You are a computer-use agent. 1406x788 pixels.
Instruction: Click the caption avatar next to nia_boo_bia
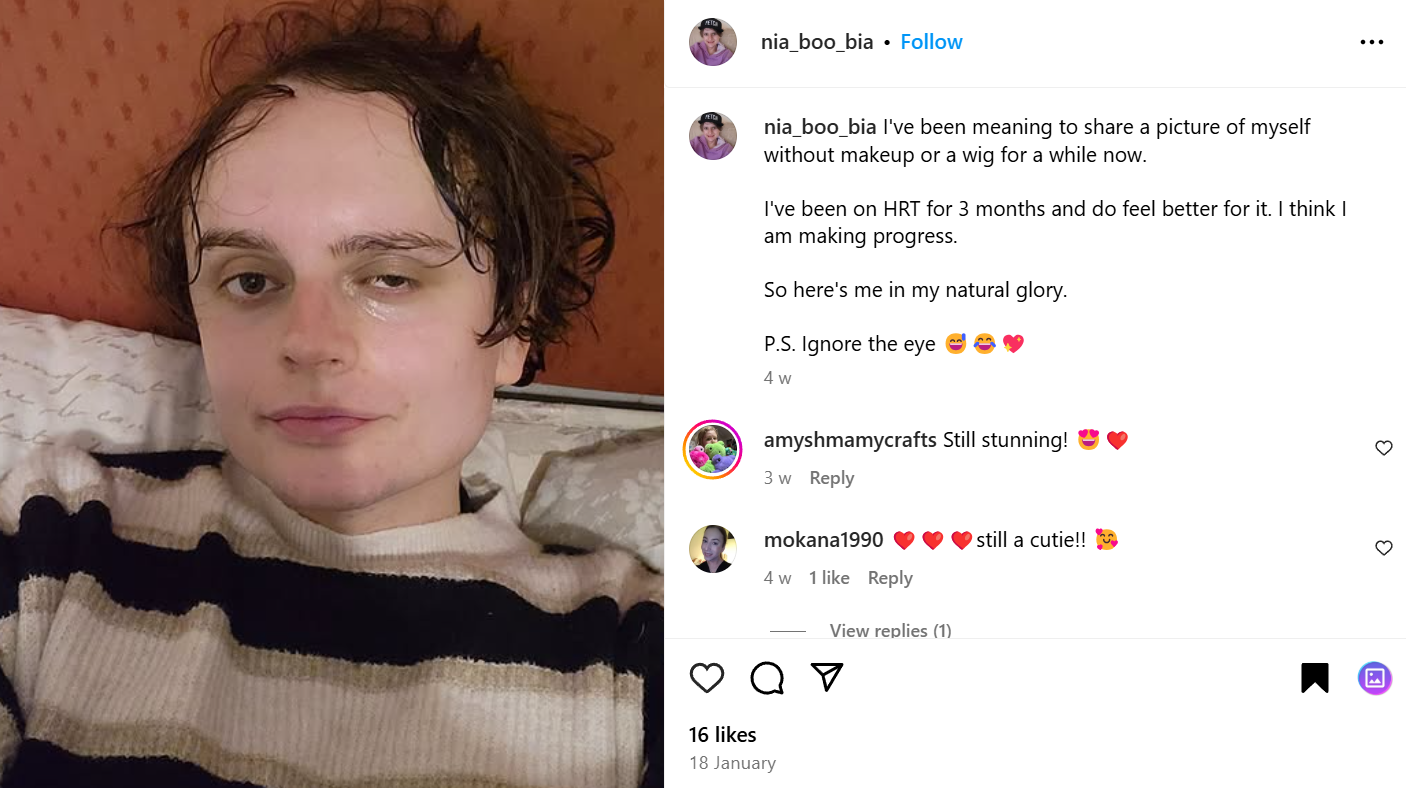[x=713, y=136]
